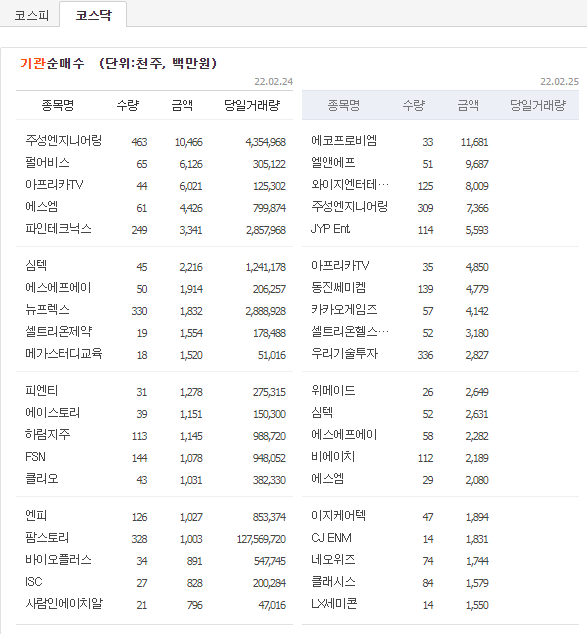This screenshot has height=634, width=587.
Task: Open 펄어비스 stock link
Action: coord(47,163)
